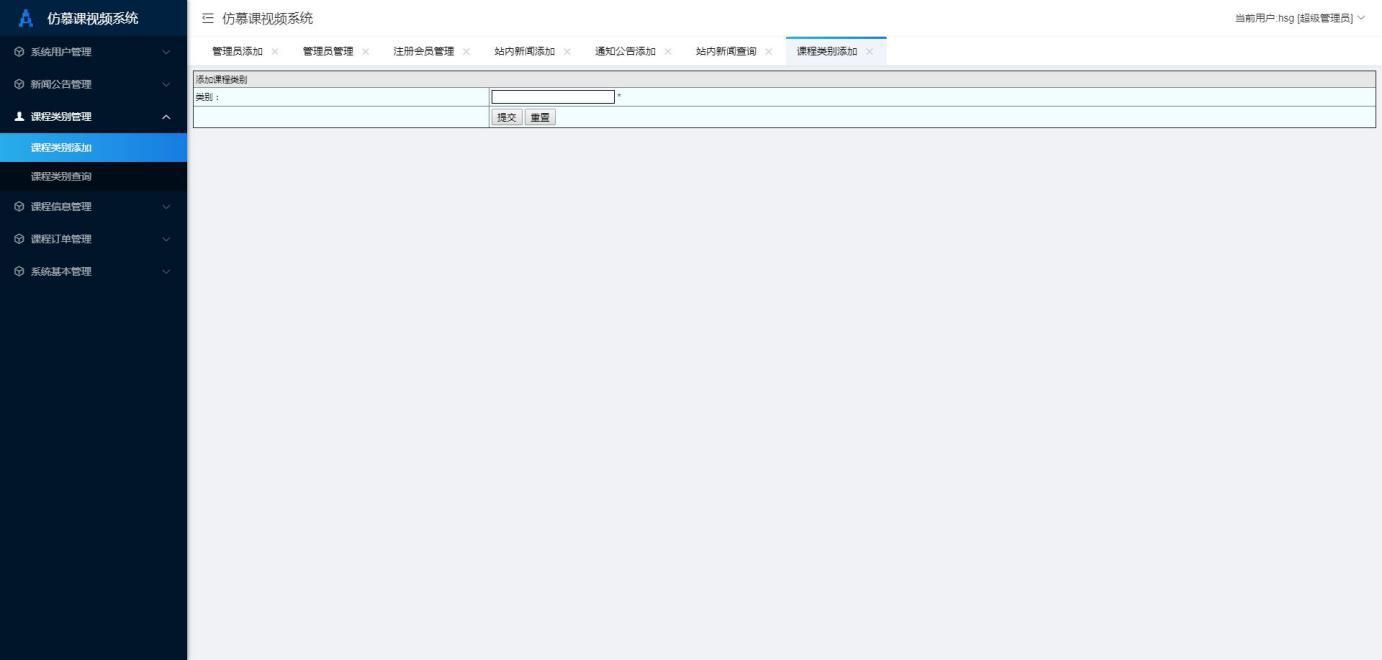Click the 重置 reset button

540,117
